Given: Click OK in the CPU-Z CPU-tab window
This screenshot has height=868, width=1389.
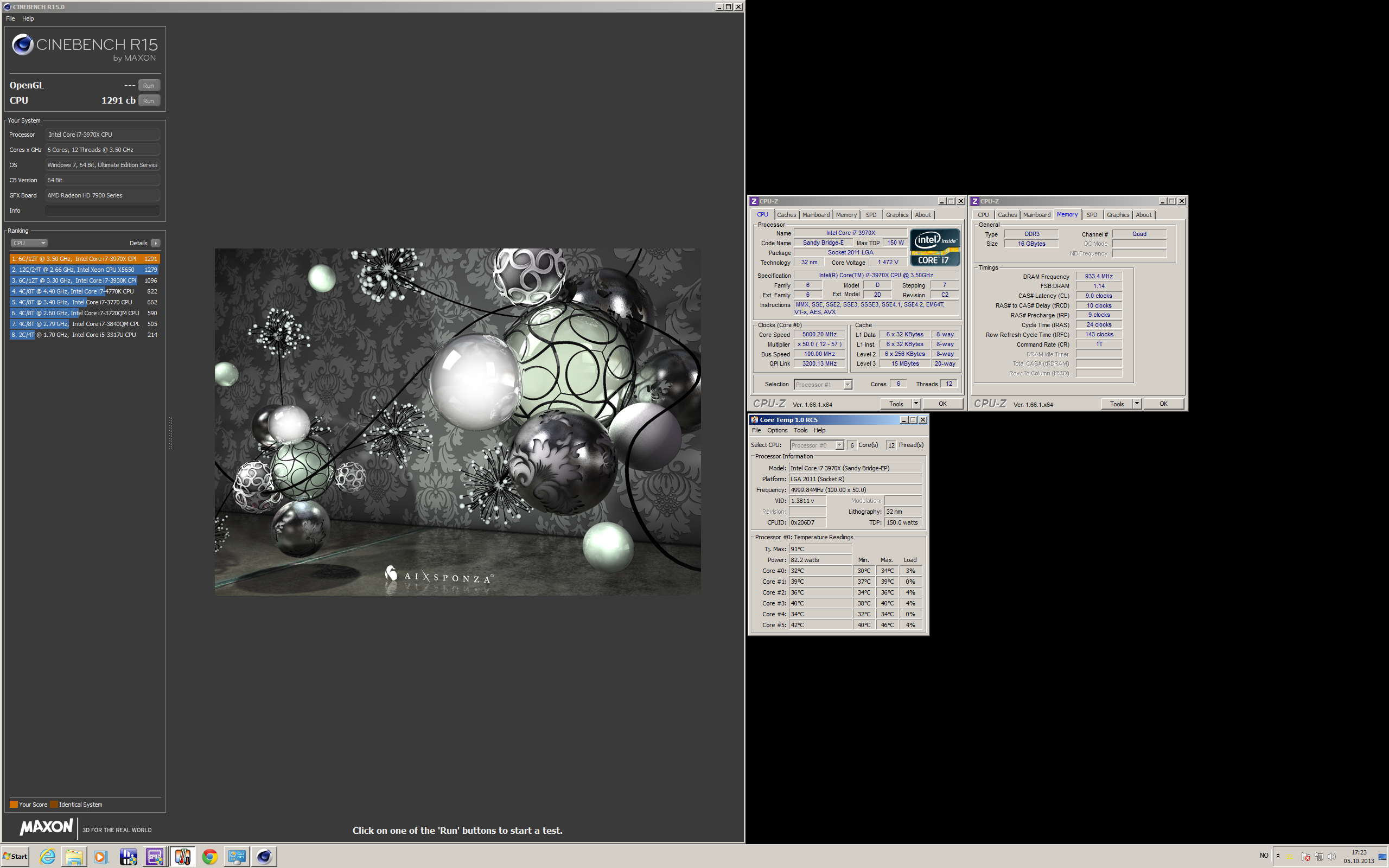Looking at the screenshot, I should coord(942,404).
